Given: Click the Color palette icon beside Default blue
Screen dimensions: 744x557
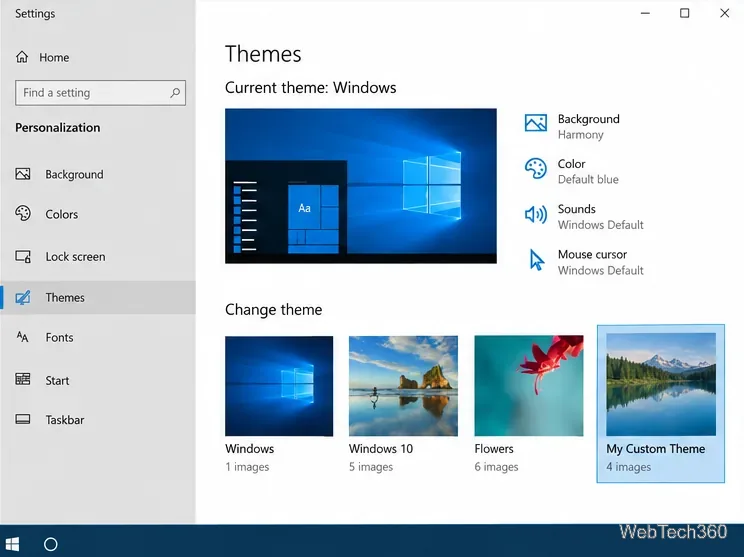Looking at the screenshot, I should point(536,168).
